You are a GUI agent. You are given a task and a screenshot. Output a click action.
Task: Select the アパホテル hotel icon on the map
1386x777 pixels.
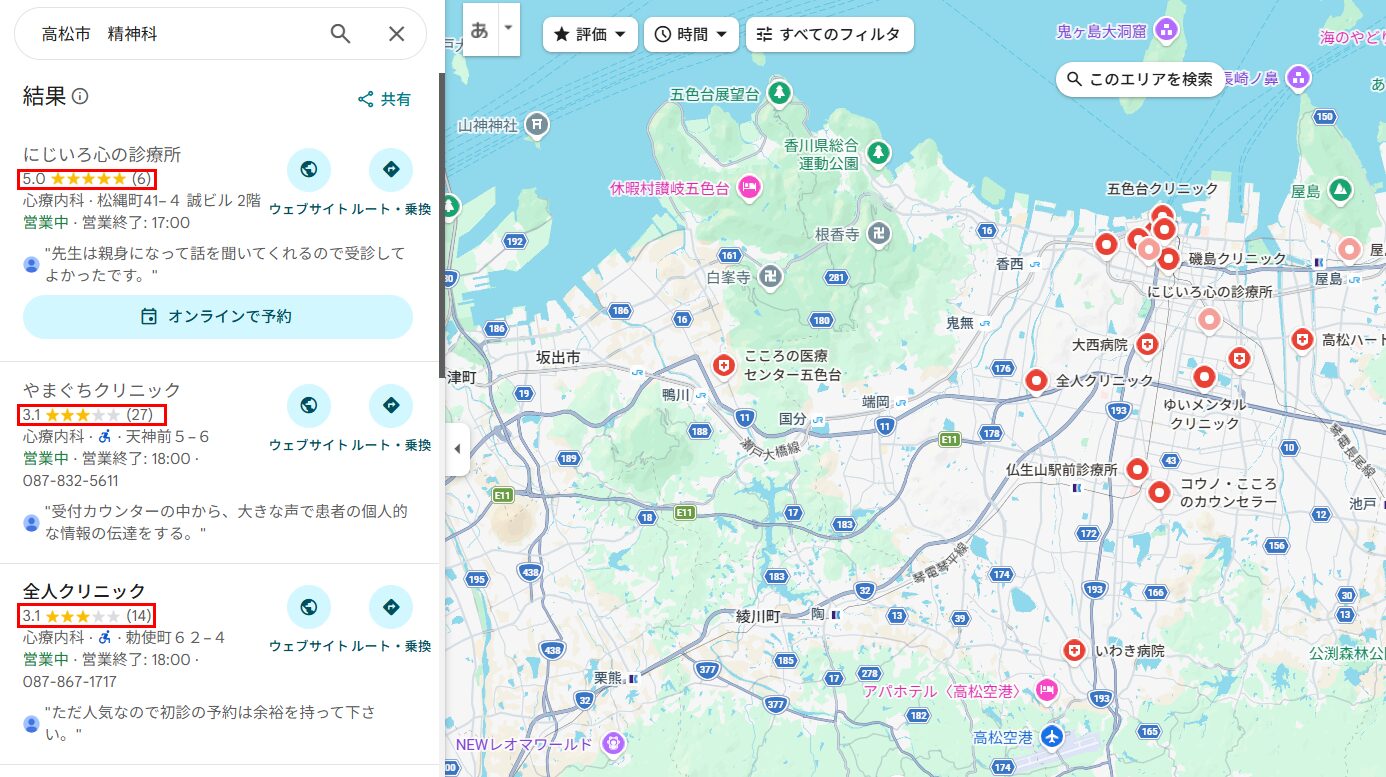click(x=1045, y=690)
